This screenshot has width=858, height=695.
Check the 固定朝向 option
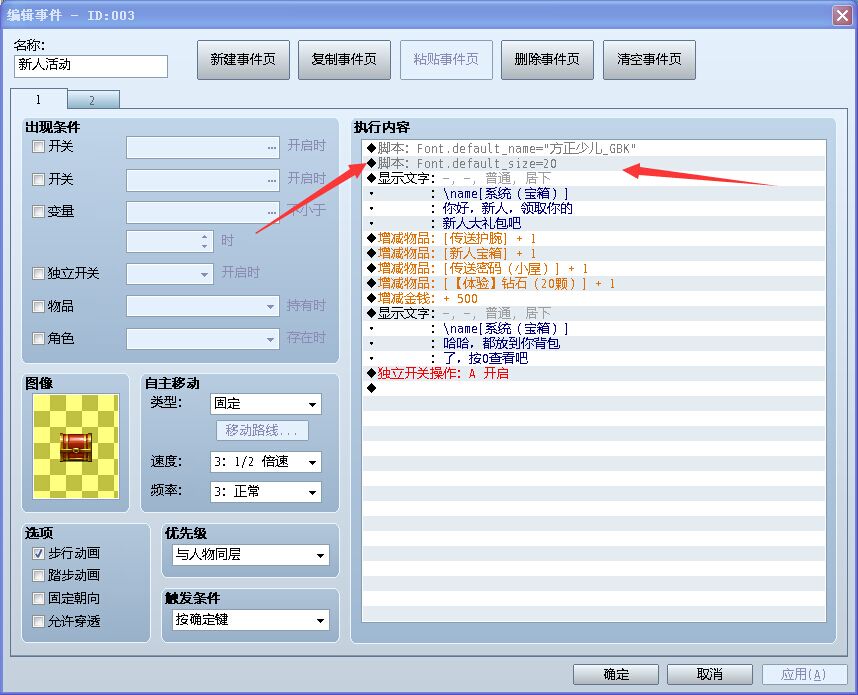click(38, 599)
